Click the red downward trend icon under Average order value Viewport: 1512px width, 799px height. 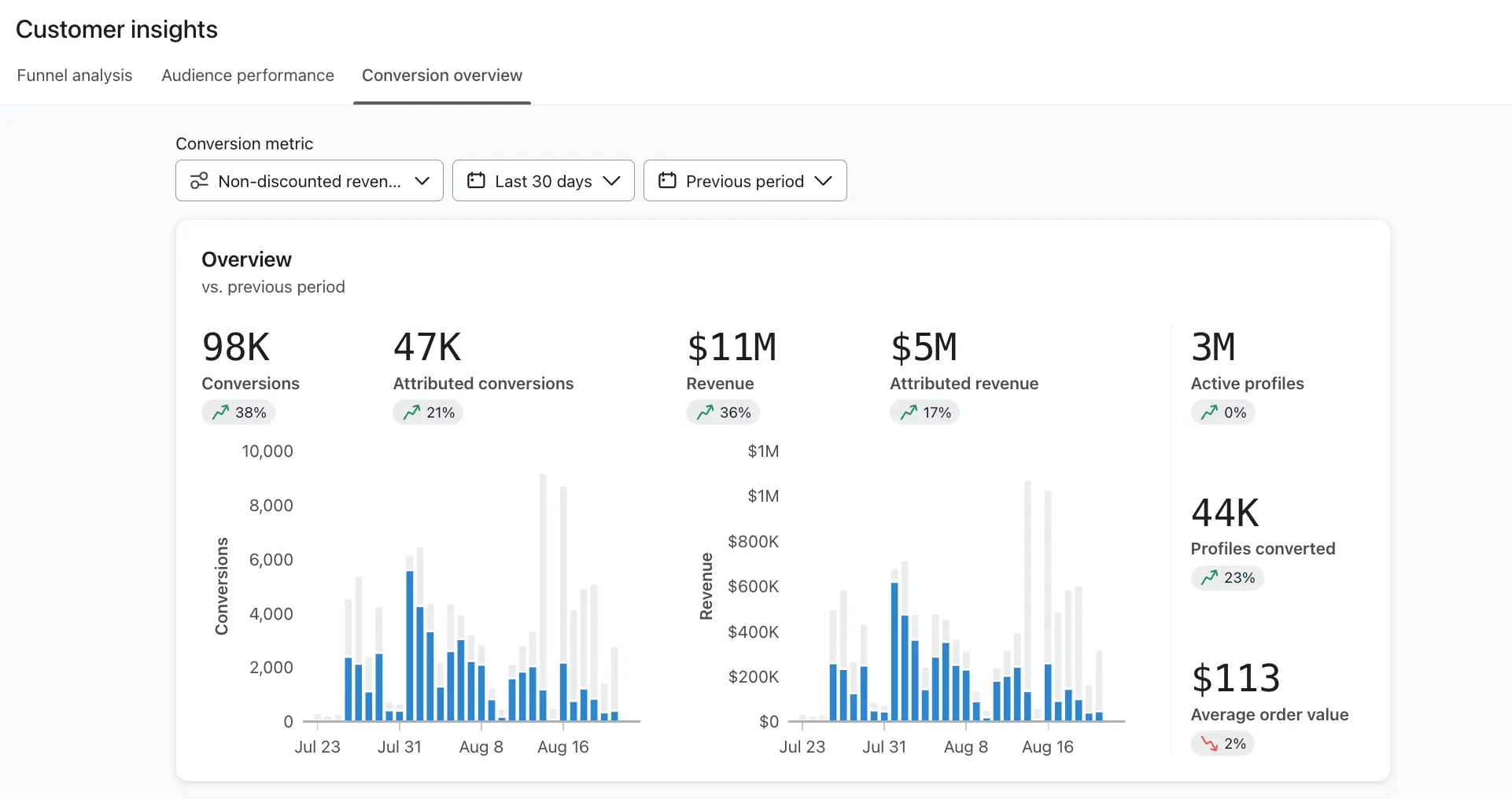coord(1209,743)
